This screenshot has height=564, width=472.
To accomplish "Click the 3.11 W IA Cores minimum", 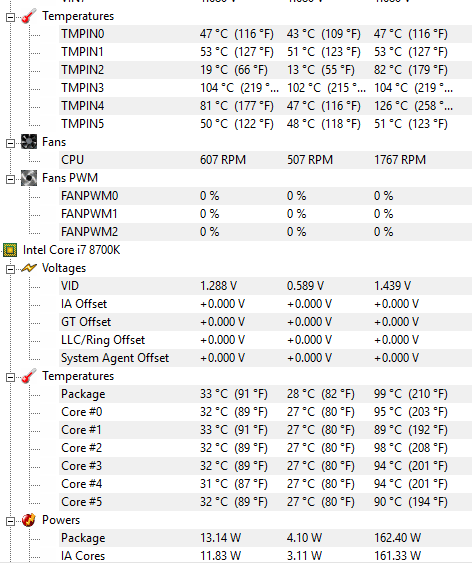I will pyautogui.click(x=304, y=556).
